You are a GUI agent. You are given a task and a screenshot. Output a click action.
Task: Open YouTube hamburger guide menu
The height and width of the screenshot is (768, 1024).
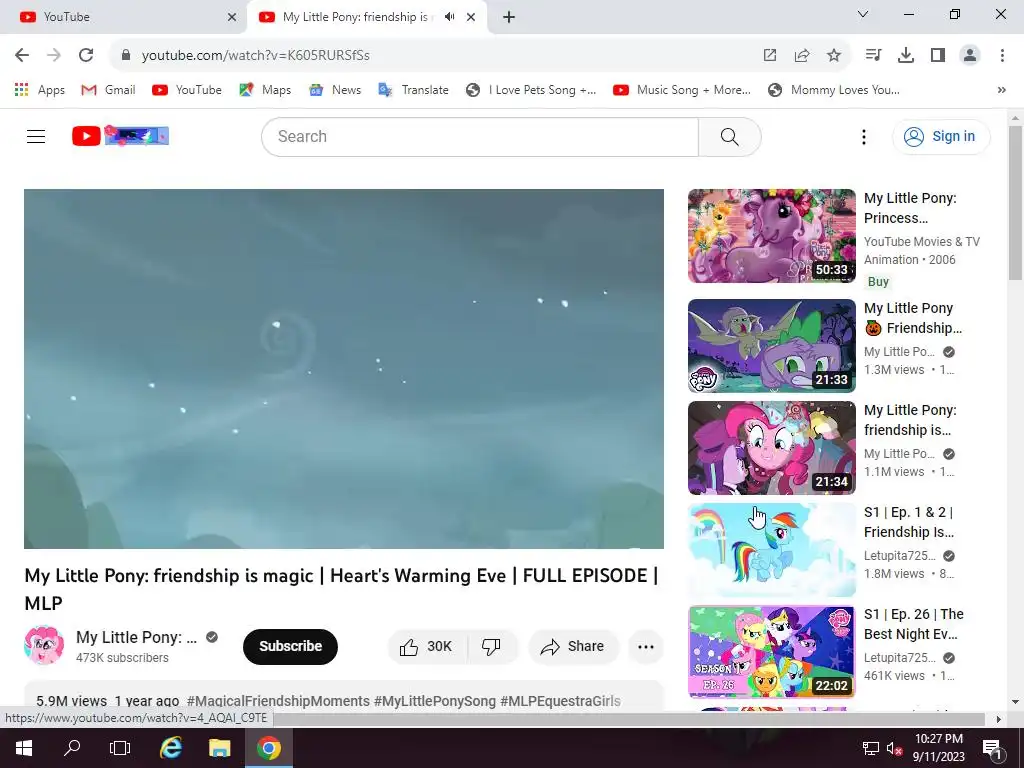(36, 136)
